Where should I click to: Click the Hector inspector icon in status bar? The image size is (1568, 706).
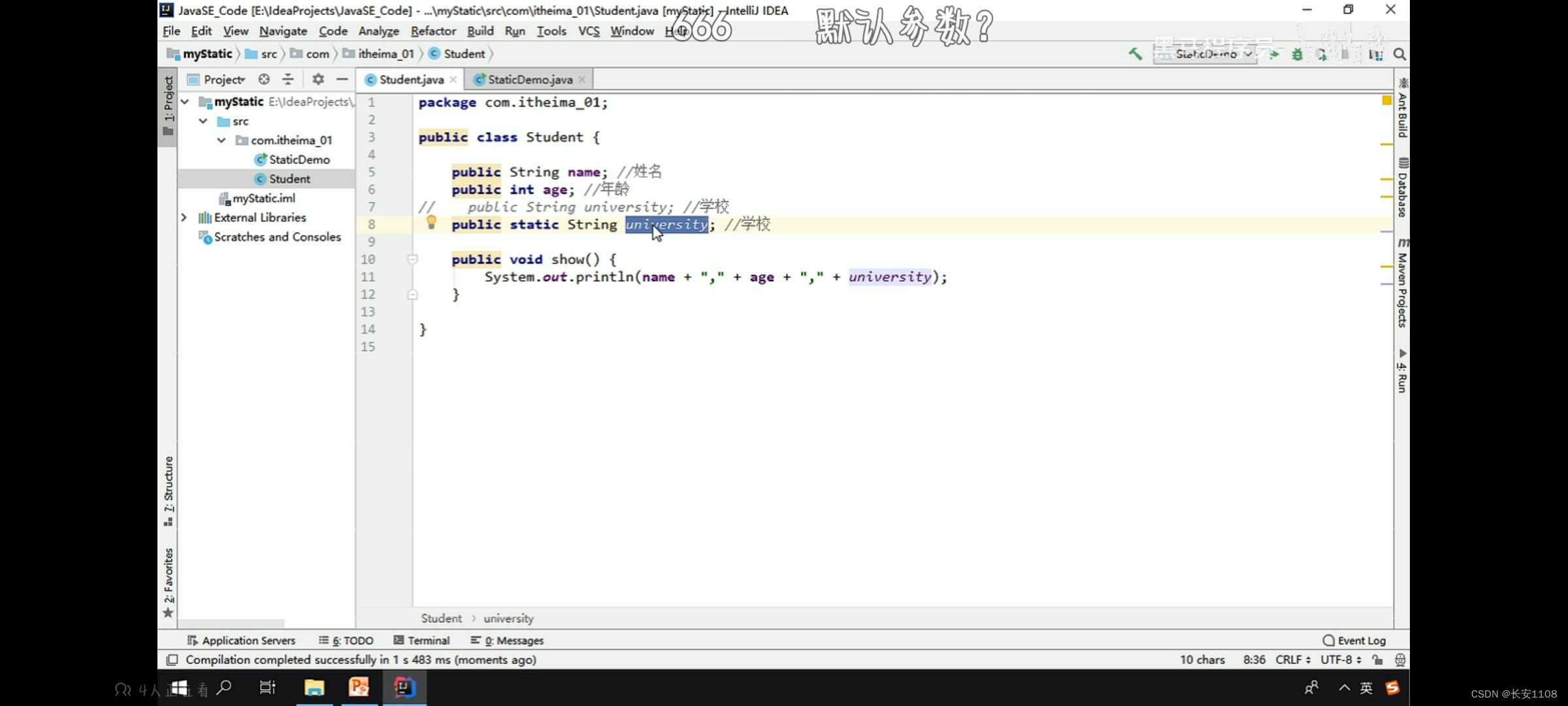pos(1400,660)
